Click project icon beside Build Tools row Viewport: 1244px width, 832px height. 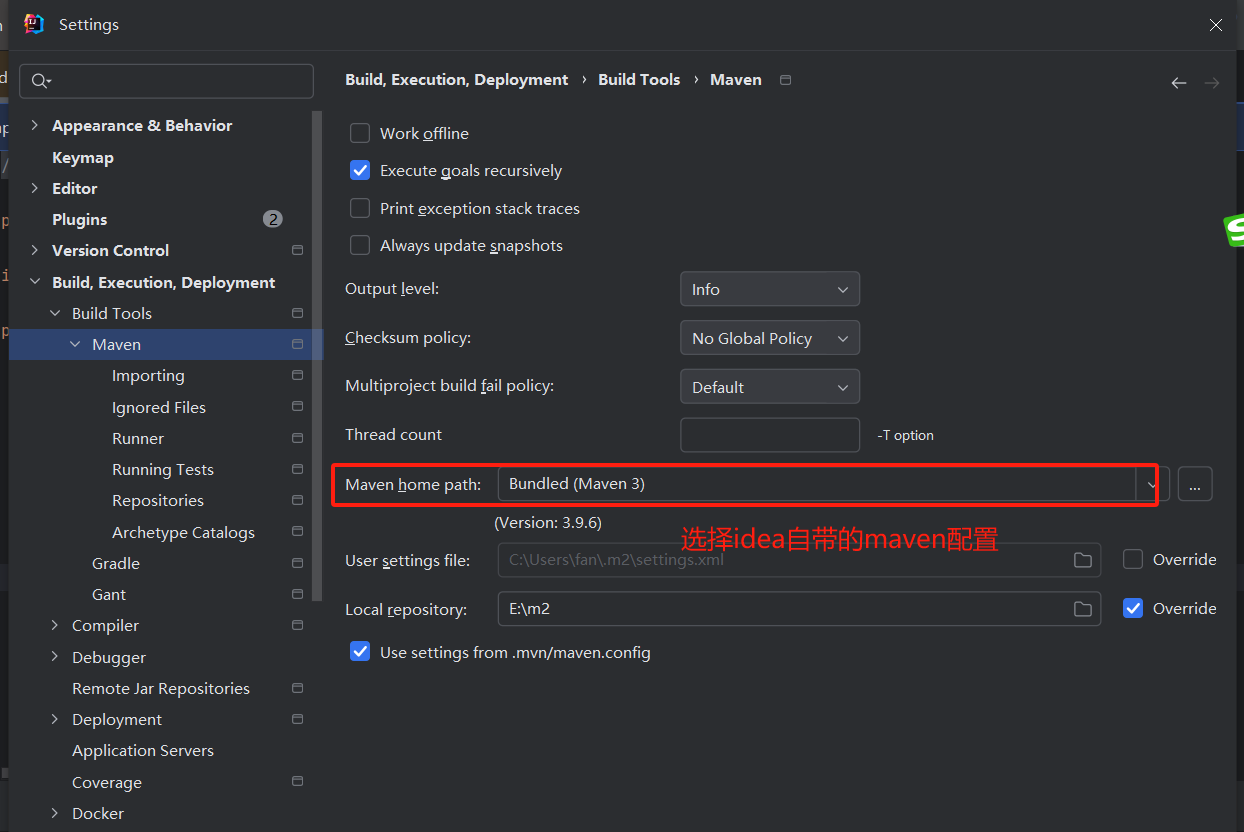coord(297,313)
